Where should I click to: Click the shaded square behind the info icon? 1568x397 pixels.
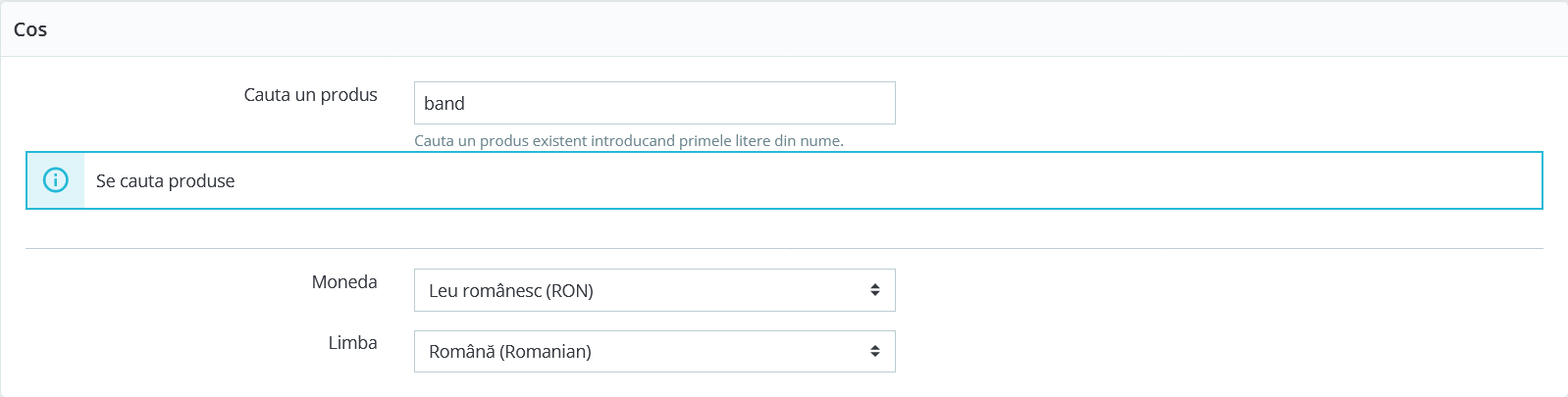tap(56, 180)
